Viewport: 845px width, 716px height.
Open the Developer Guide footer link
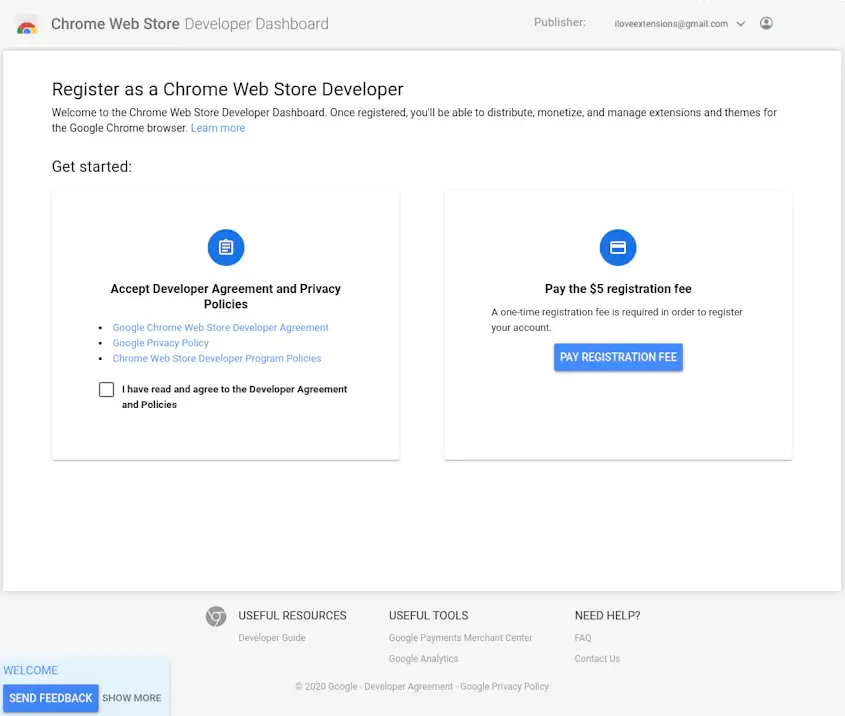pos(272,638)
